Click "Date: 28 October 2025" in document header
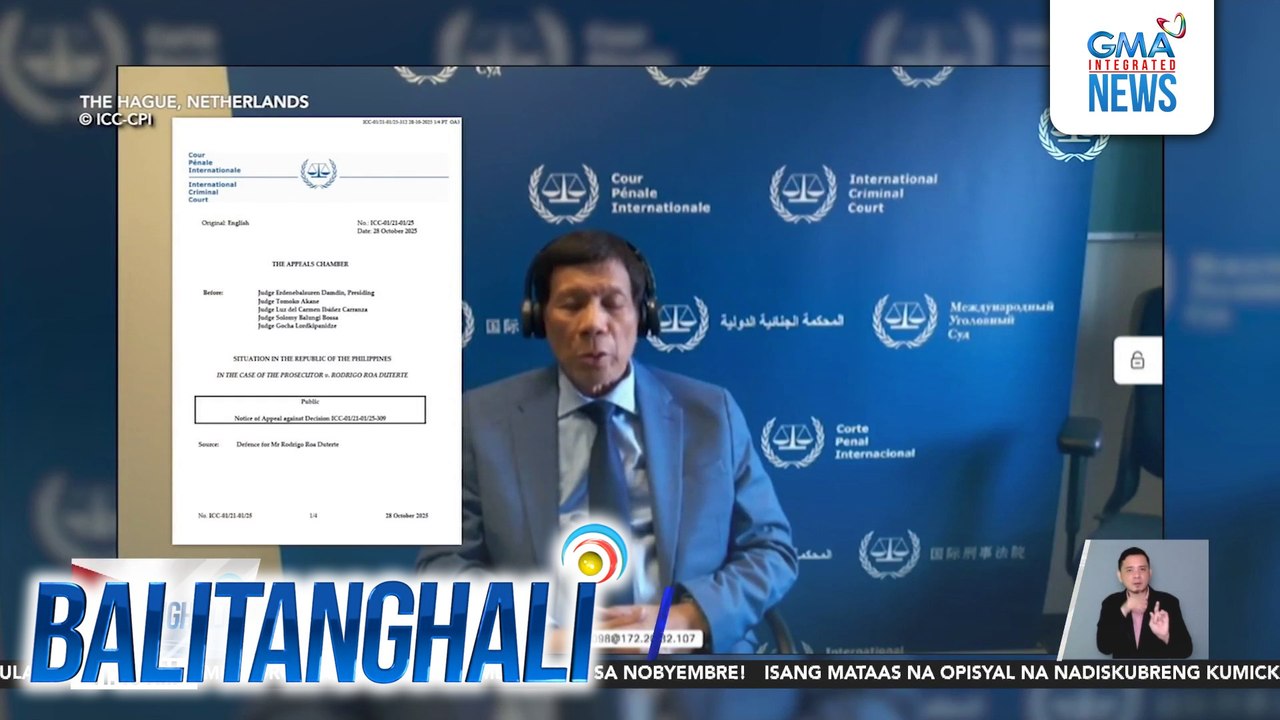The height and width of the screenshot is (720, 1280). tap(387, 231)
